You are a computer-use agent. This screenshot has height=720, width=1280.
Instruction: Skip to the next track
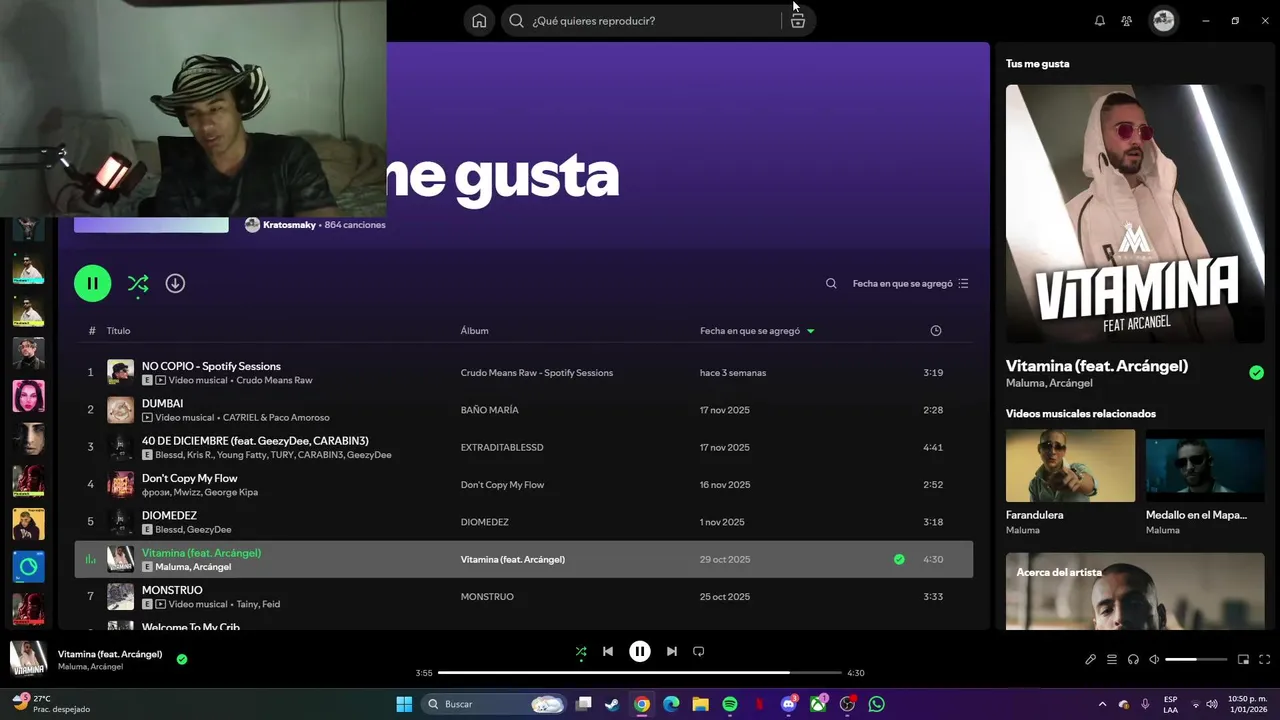click(x=672, y=651)
